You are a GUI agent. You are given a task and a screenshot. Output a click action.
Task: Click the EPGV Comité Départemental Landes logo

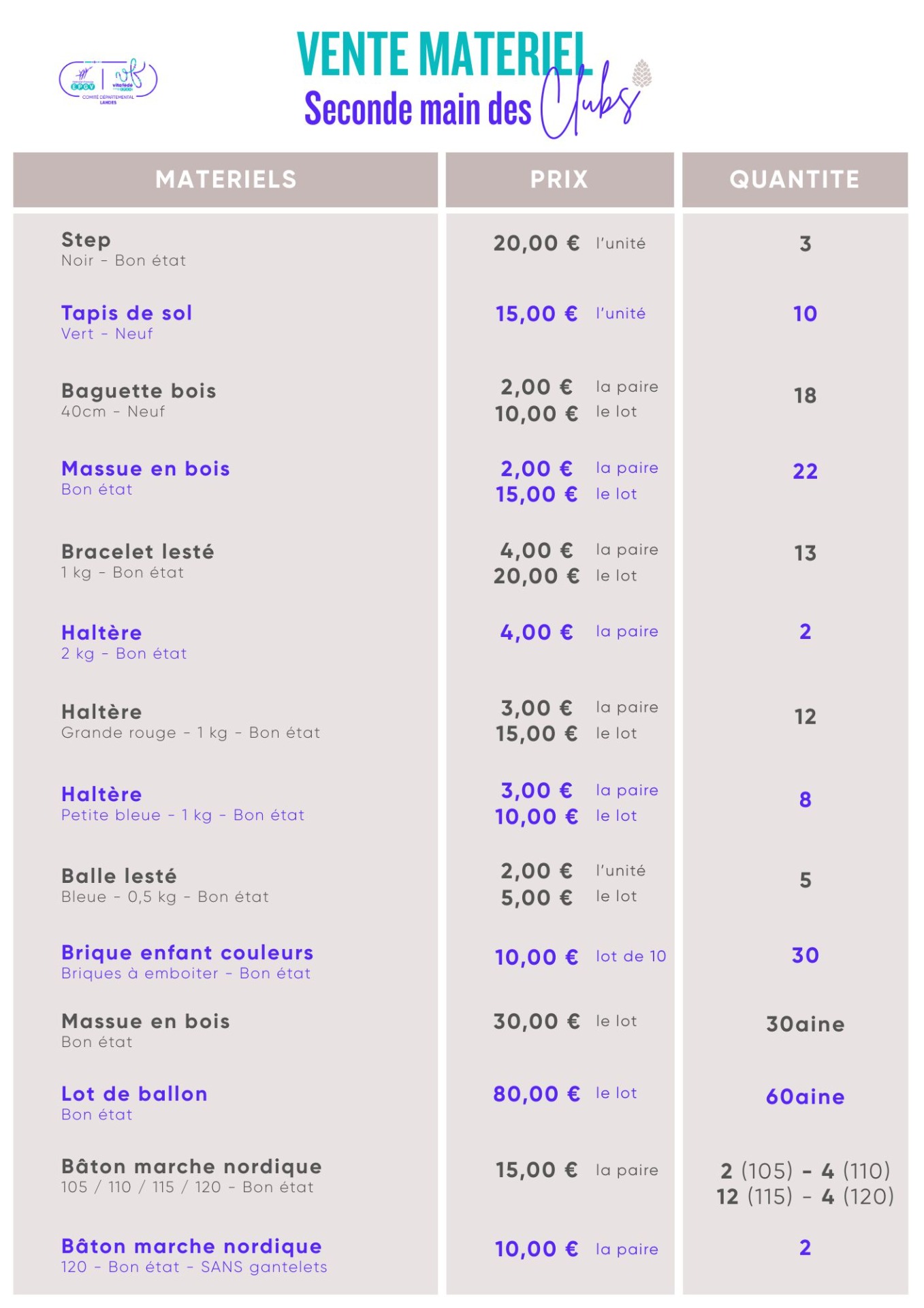[108, 80]
